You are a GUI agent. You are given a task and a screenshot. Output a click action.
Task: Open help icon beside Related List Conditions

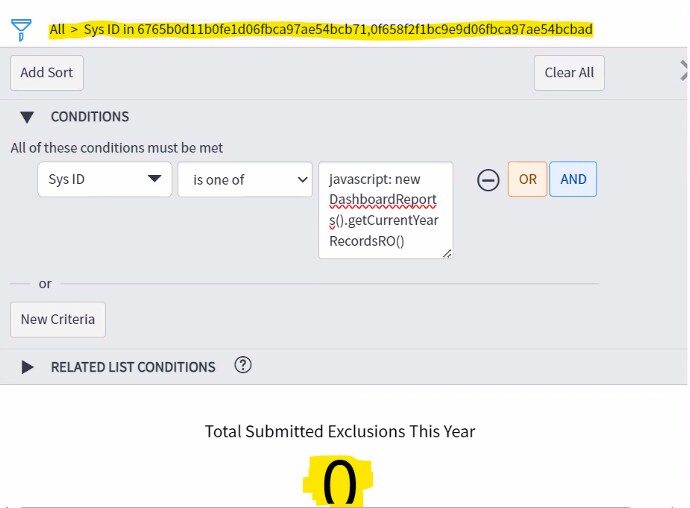point(243,365)
